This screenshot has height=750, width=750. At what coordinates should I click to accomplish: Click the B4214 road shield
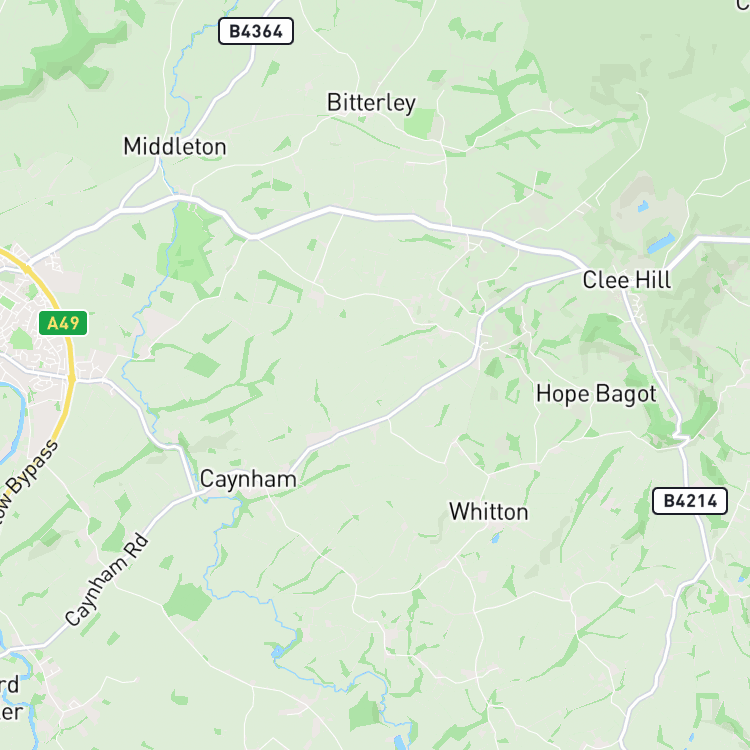[690, 501]
